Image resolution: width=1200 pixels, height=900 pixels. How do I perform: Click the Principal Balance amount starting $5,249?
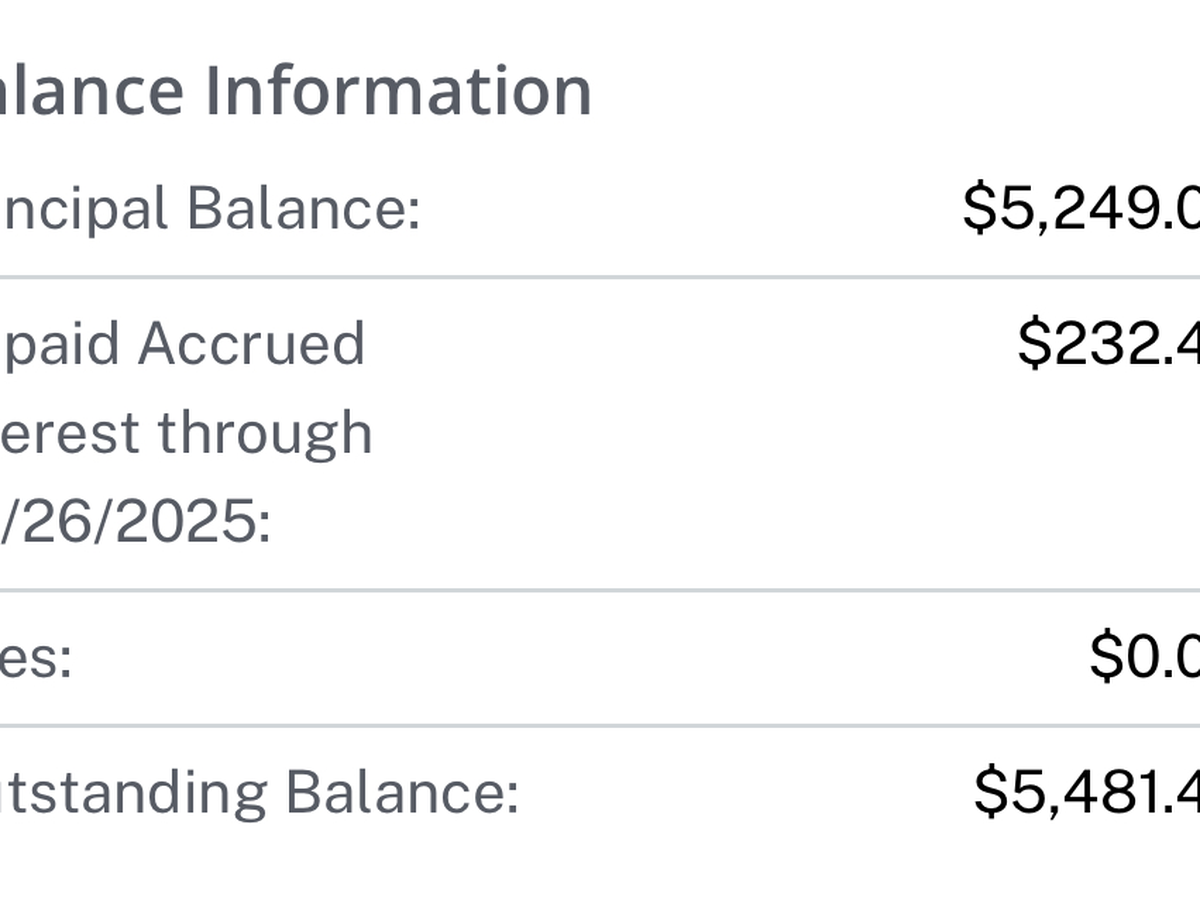(1080, 209)
